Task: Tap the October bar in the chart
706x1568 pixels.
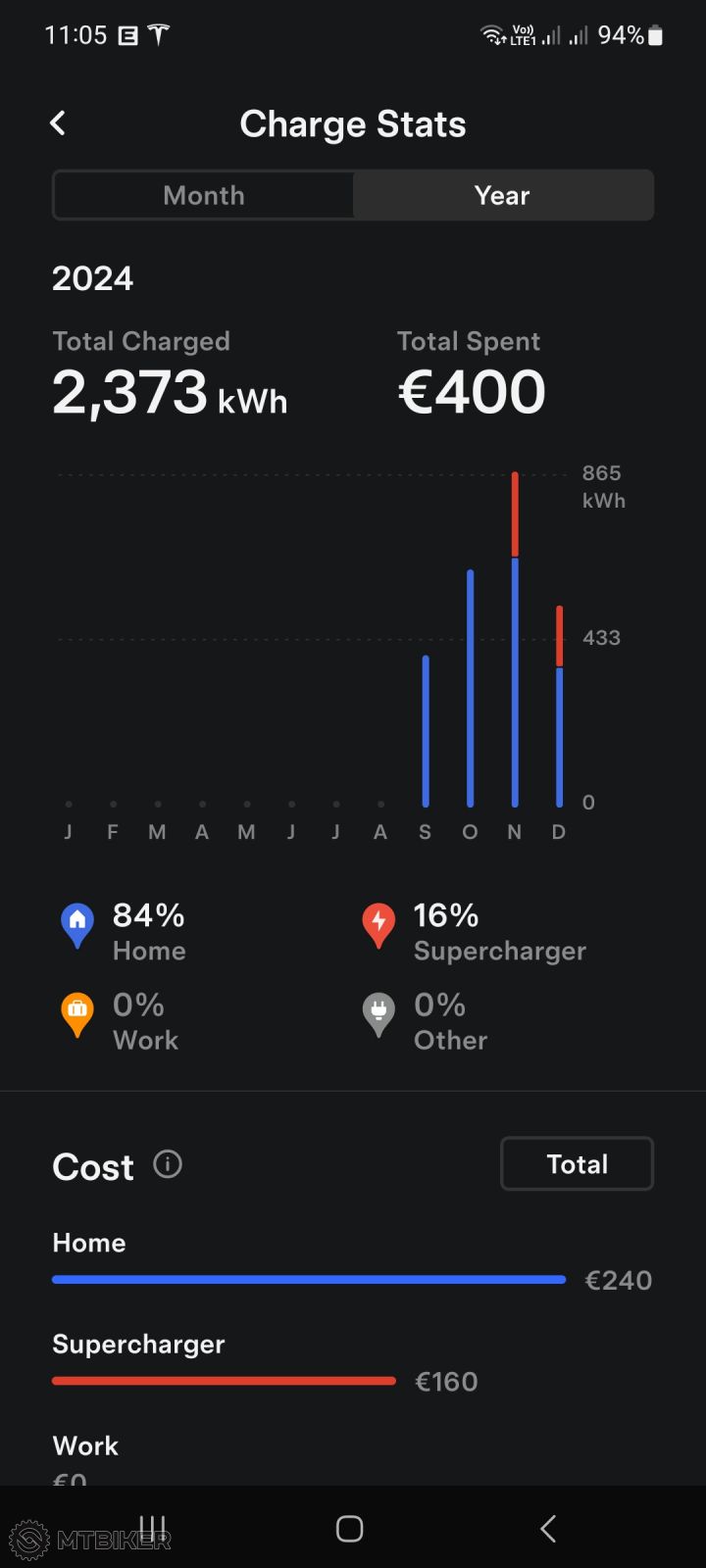Action: (471, 688)
